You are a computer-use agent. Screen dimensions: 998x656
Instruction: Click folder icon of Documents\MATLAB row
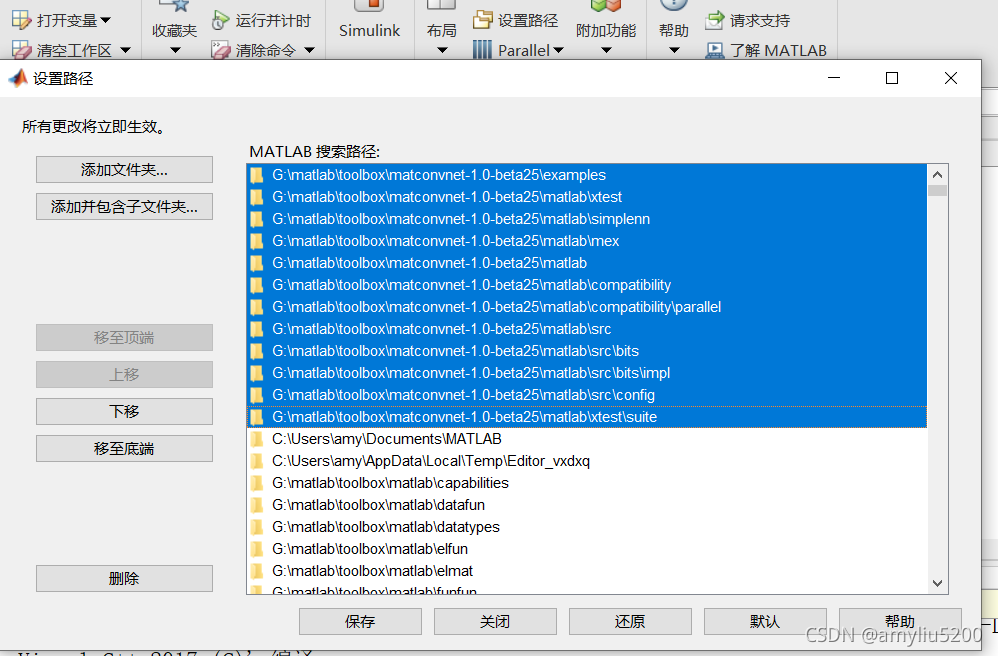(x=257, y=439)
